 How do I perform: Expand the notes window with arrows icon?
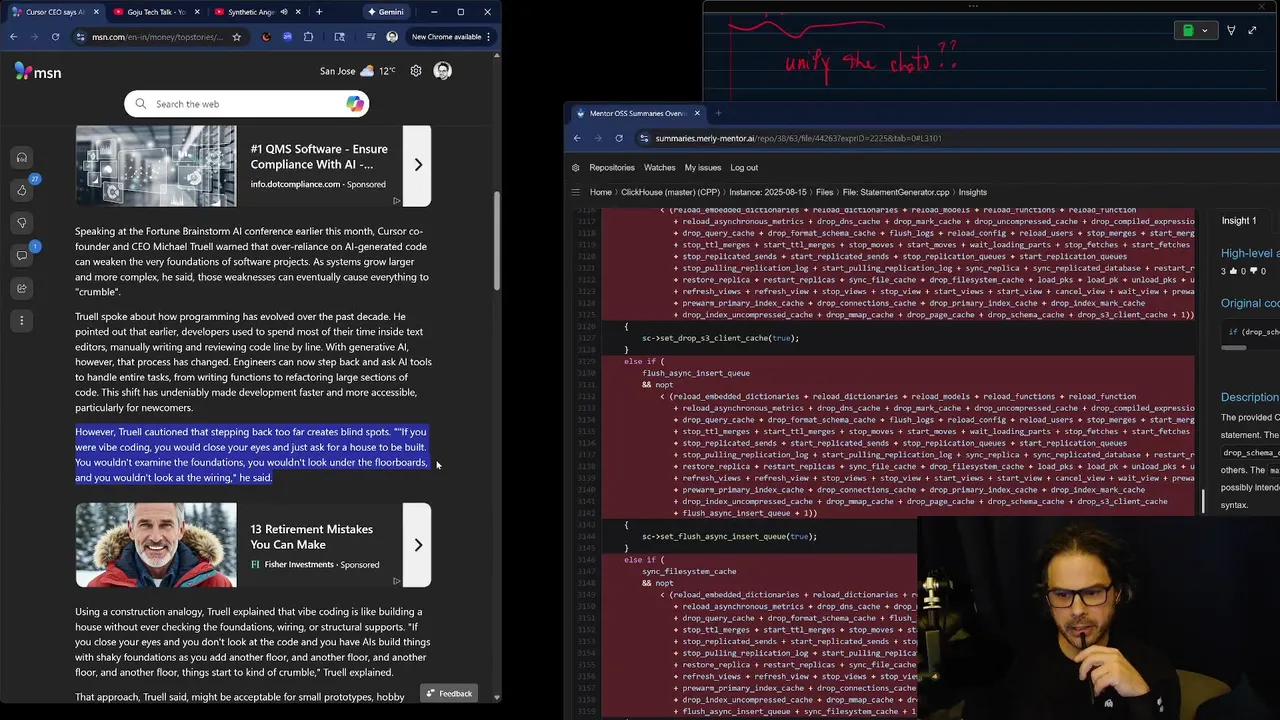1252,31
